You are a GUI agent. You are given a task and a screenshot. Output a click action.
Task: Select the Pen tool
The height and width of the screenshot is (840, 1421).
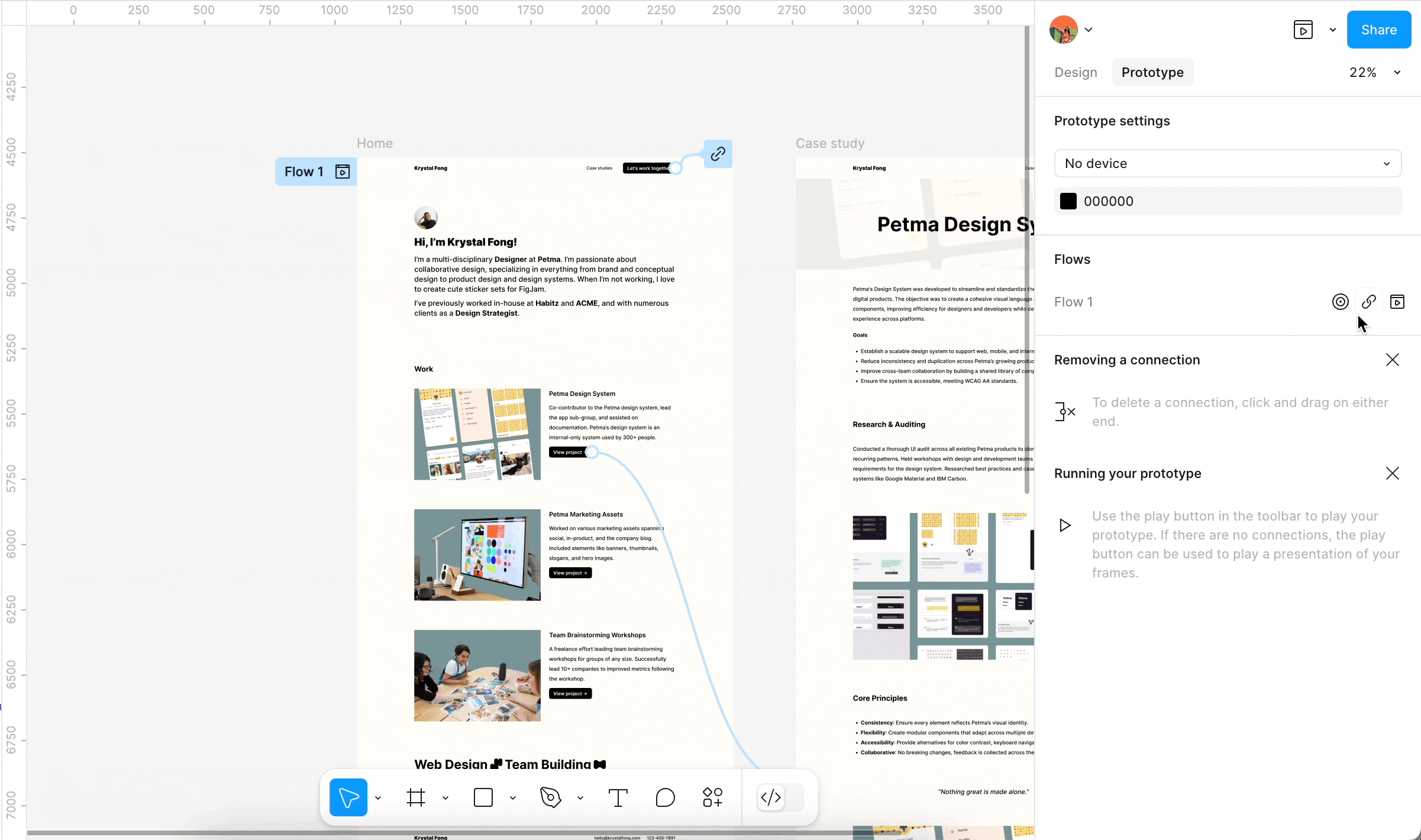coord(550,797)
